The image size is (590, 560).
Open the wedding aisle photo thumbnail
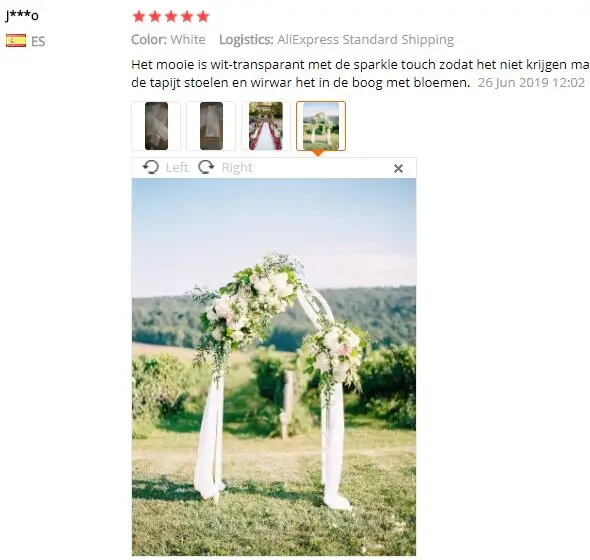coord(266,126)
